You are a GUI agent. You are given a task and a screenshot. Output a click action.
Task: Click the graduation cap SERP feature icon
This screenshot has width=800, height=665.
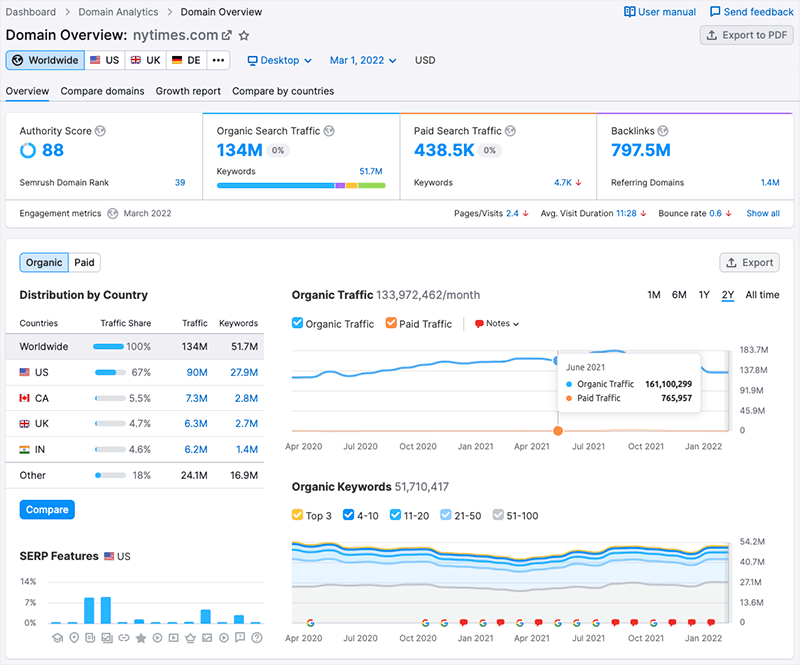58,637
